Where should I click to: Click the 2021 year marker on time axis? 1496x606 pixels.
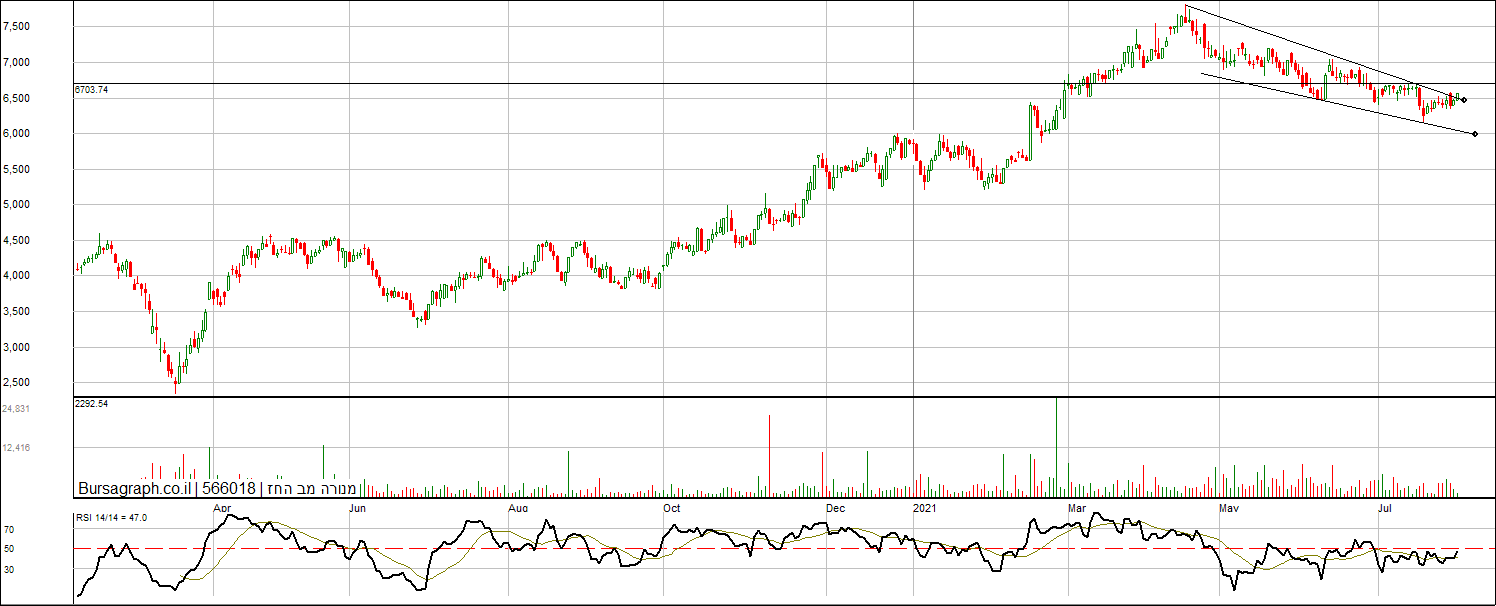(925, 508)
